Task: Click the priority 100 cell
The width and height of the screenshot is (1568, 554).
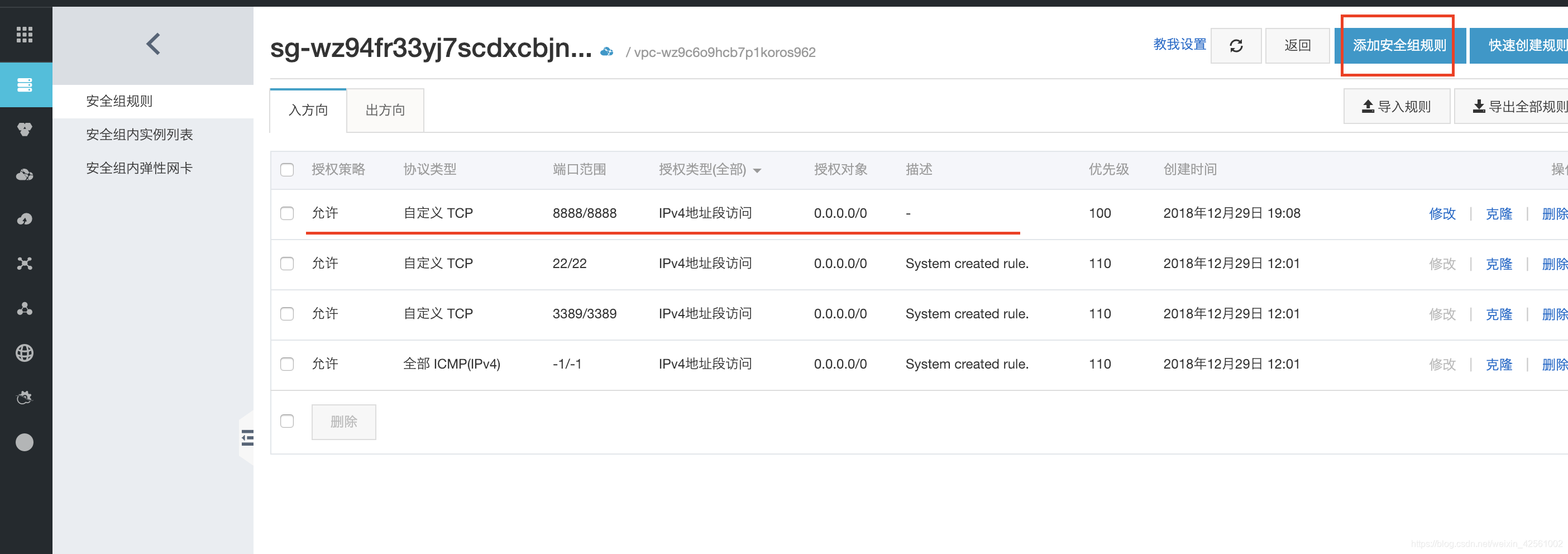Action: point(1099,213)
